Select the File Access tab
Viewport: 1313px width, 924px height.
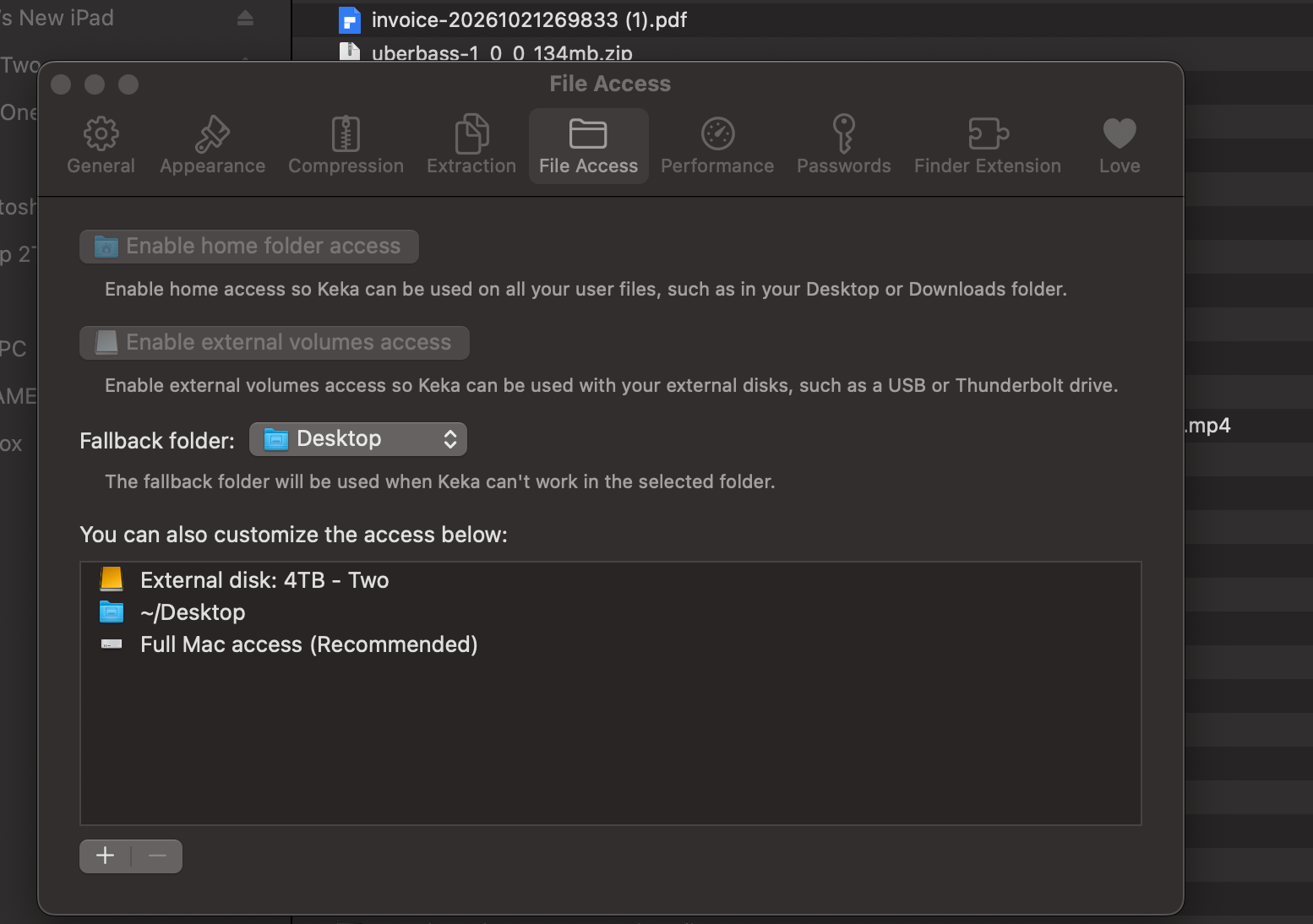(588, 145)
